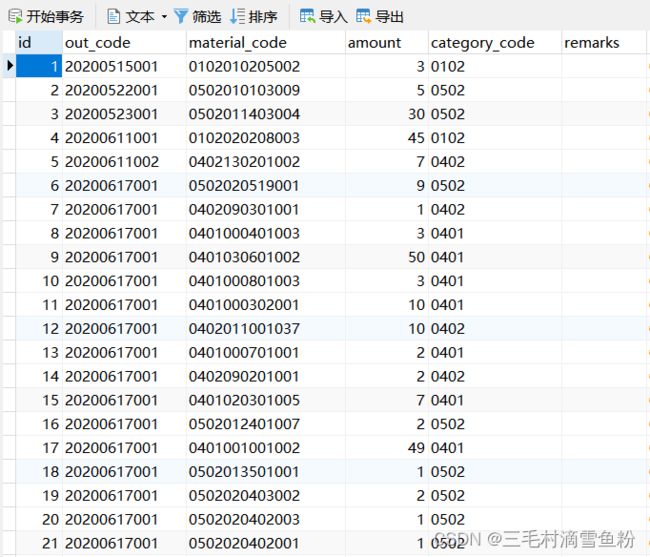Click the material_code column header

(x=266, y=42)
